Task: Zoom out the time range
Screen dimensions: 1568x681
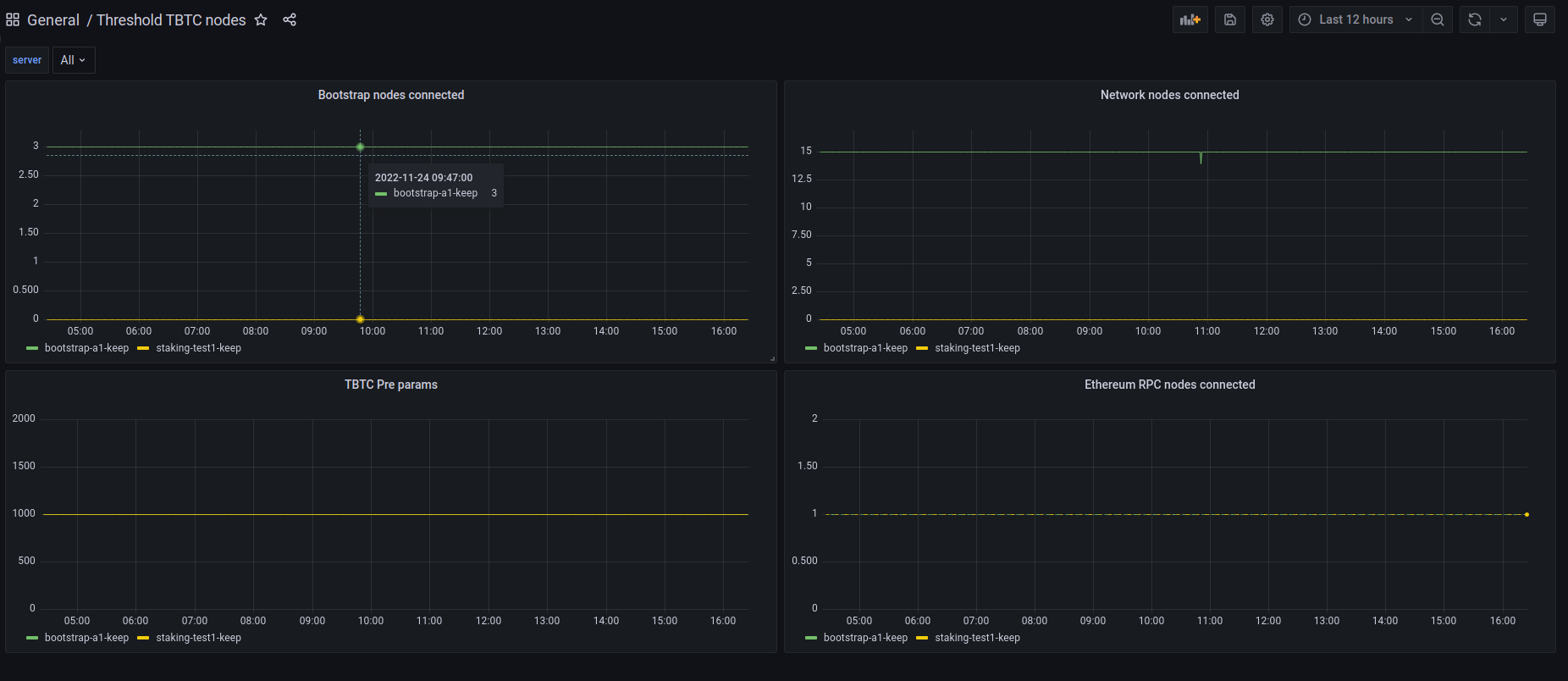Action: 1438,19
